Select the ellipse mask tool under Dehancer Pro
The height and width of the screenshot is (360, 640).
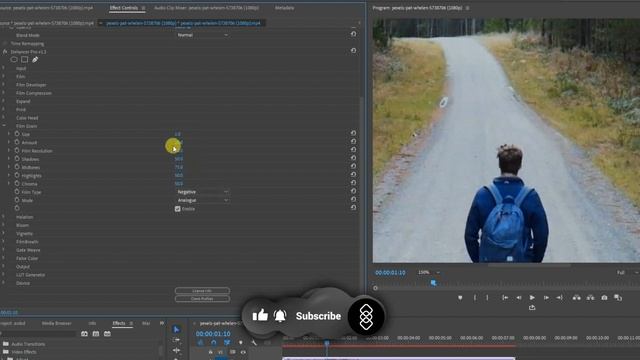click(14, 60)
